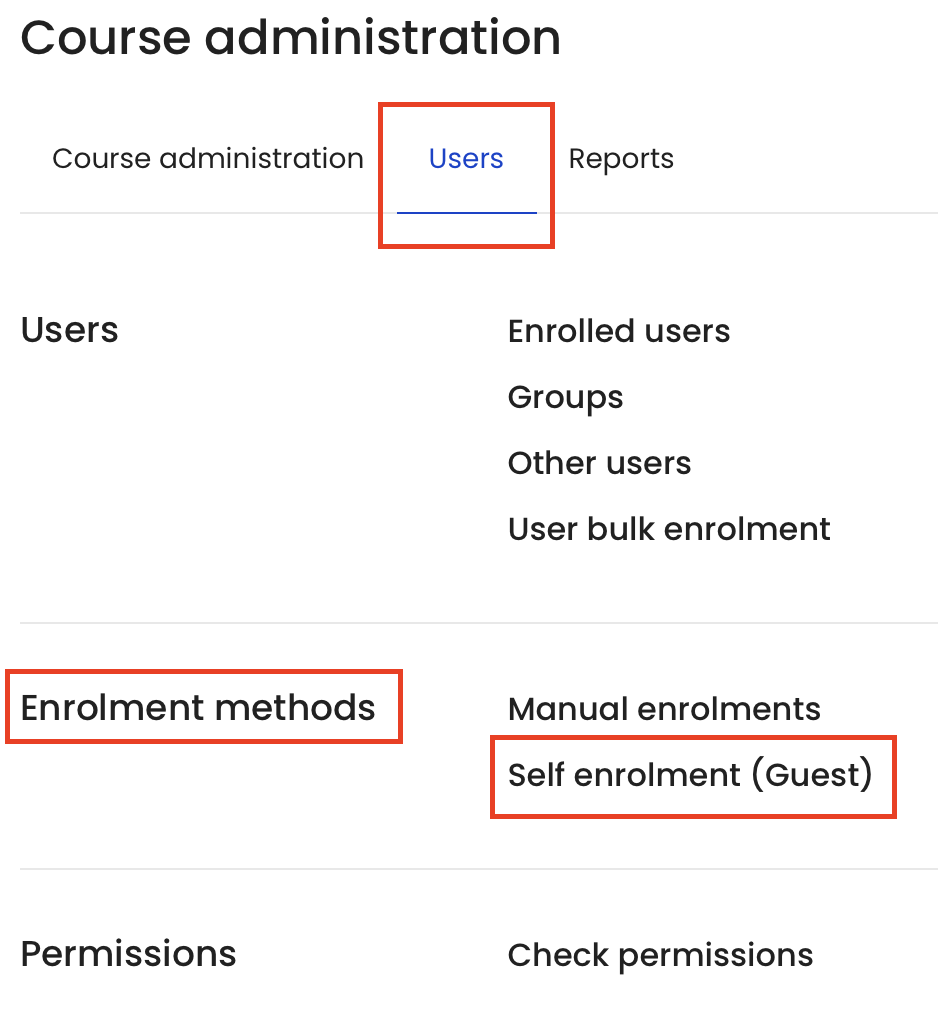Click the Course administration page title
Screen dimensions: 938x1032
click(290, 37)
